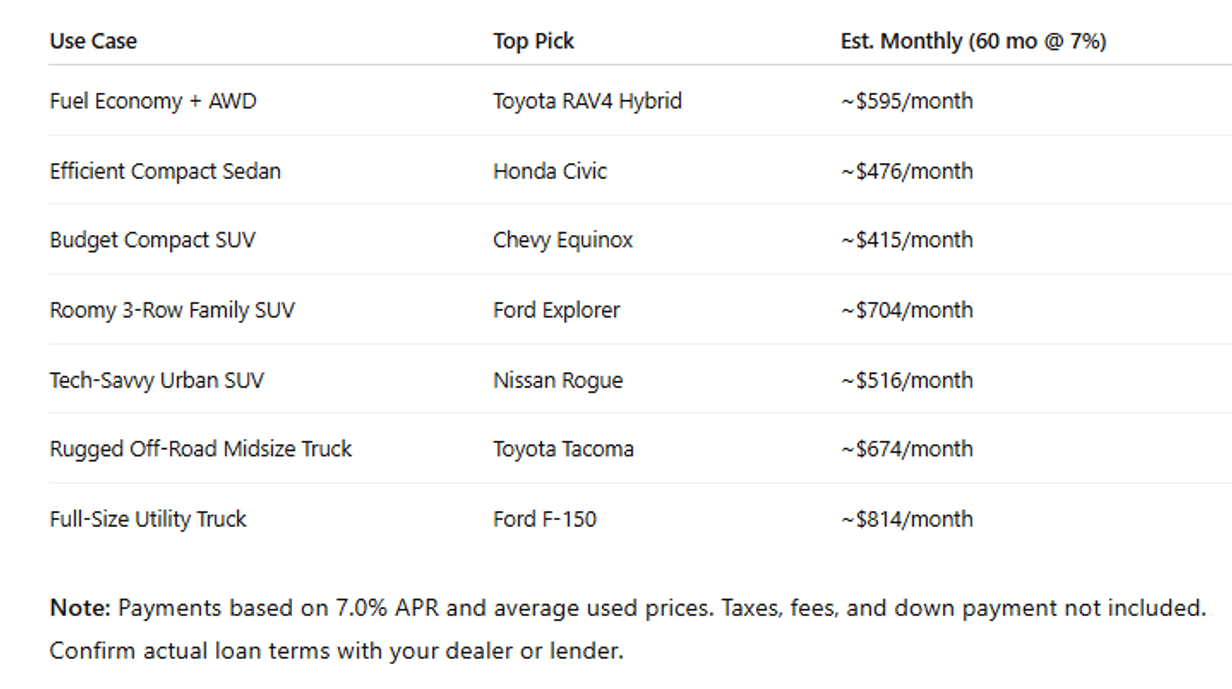The width and height of the screenshot is (1232, 689).
Task: Click the Use Case column header
Action: pyautogui.click(x=93, y=41)
